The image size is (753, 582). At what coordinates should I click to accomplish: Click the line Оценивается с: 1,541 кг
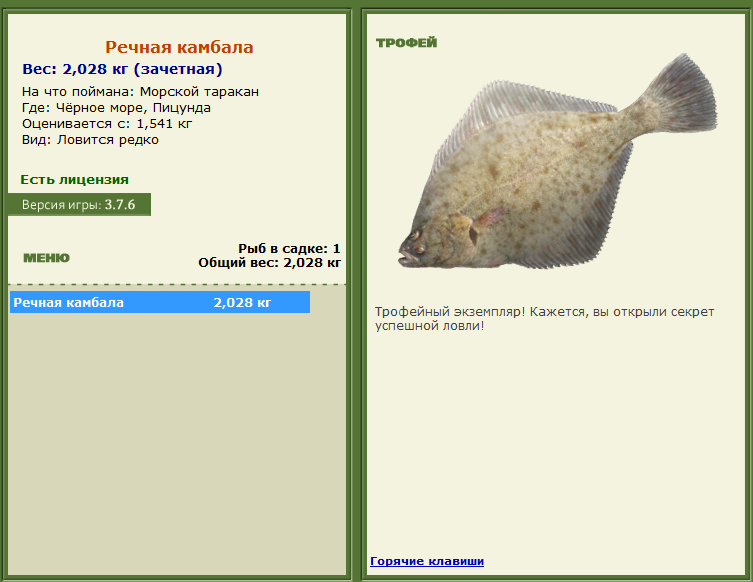(x=107, y=124)
